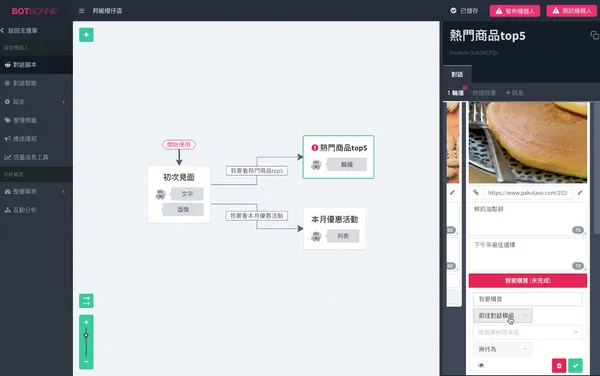The image size is (600, 376).
Task: Click the 文字 block in 初次見面 node
Action: [187, 194]
